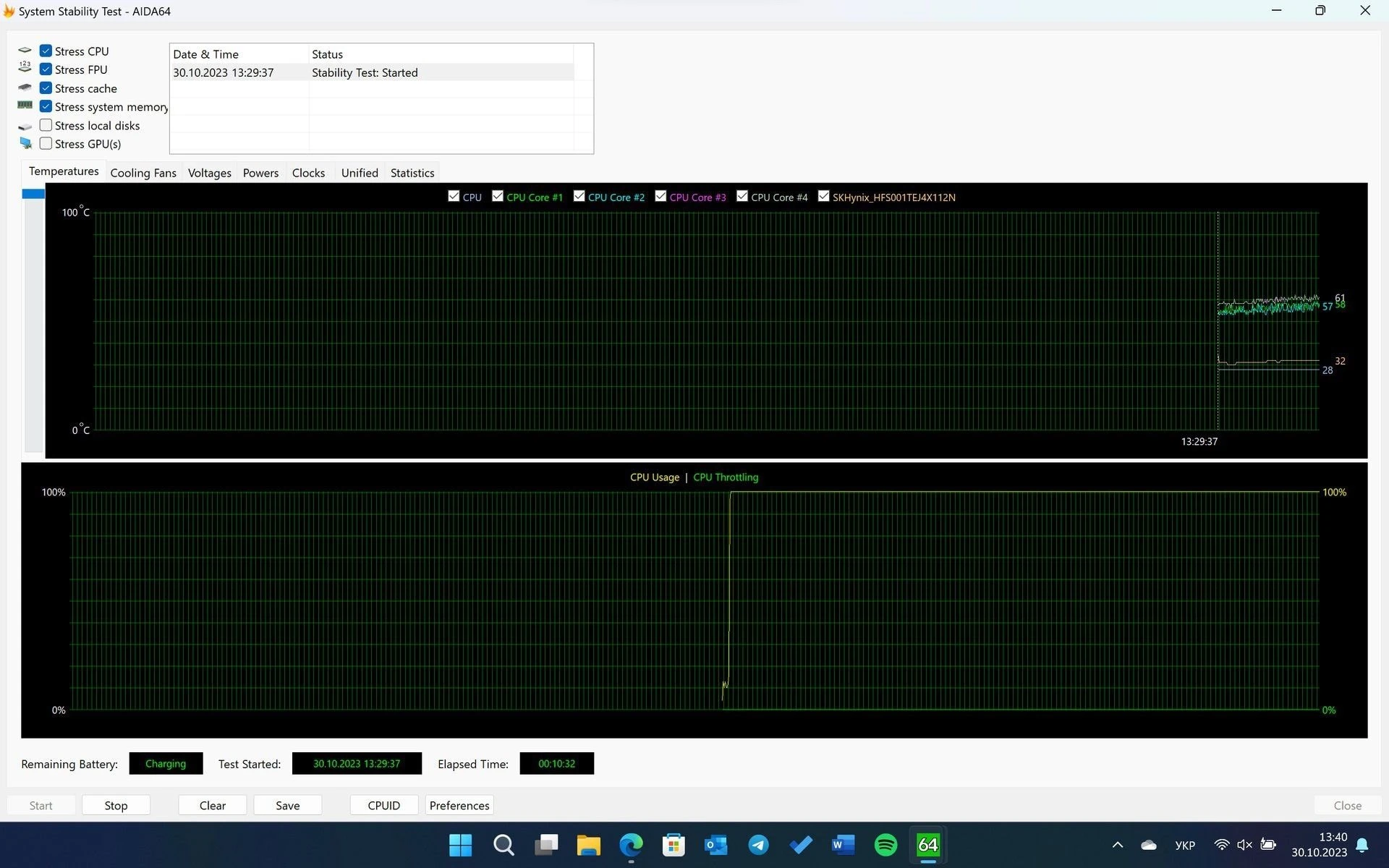Click the Test Started timestamp field

(x=357, y=763)
